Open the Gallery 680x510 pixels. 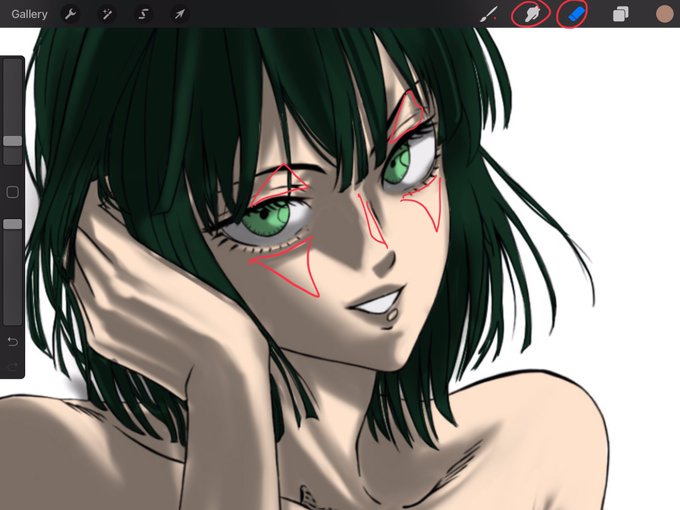pyautogui.click(x=29, y=14)
